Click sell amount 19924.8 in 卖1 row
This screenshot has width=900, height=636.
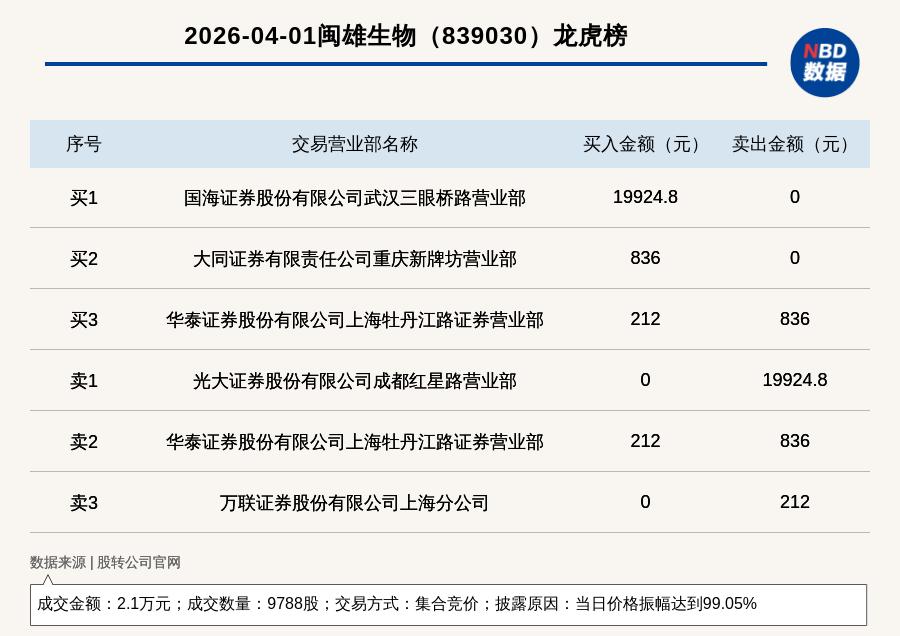794,380
